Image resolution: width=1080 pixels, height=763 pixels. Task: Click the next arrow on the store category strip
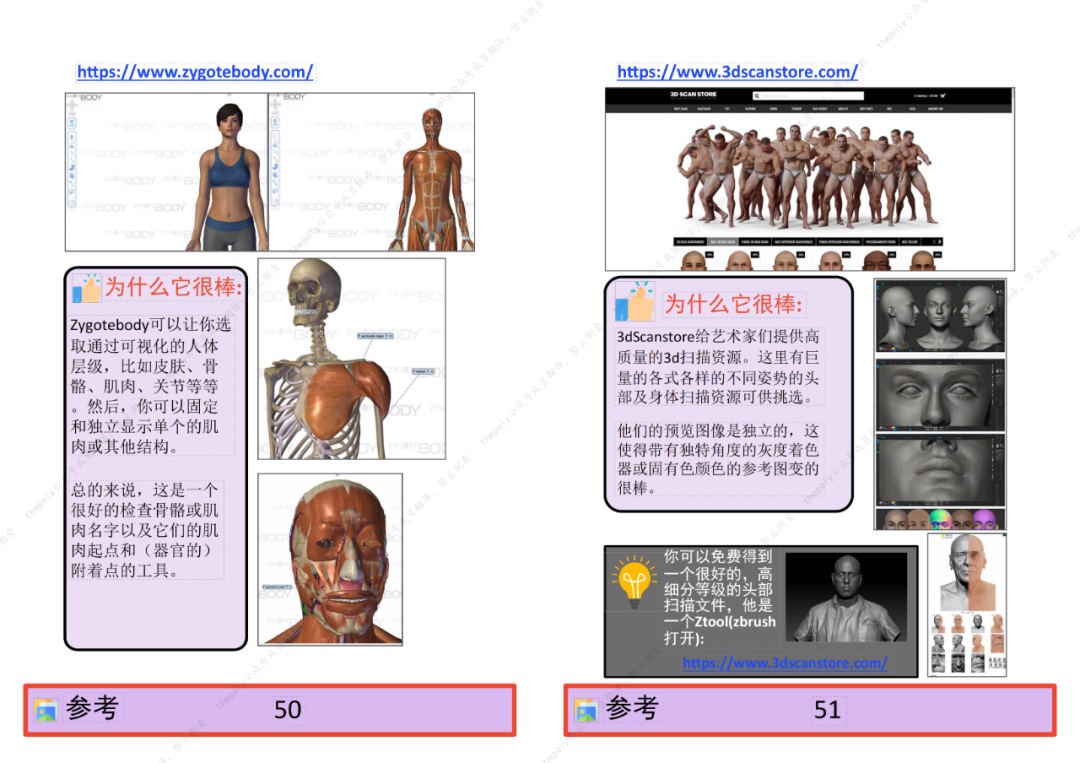tap(938, 242)
